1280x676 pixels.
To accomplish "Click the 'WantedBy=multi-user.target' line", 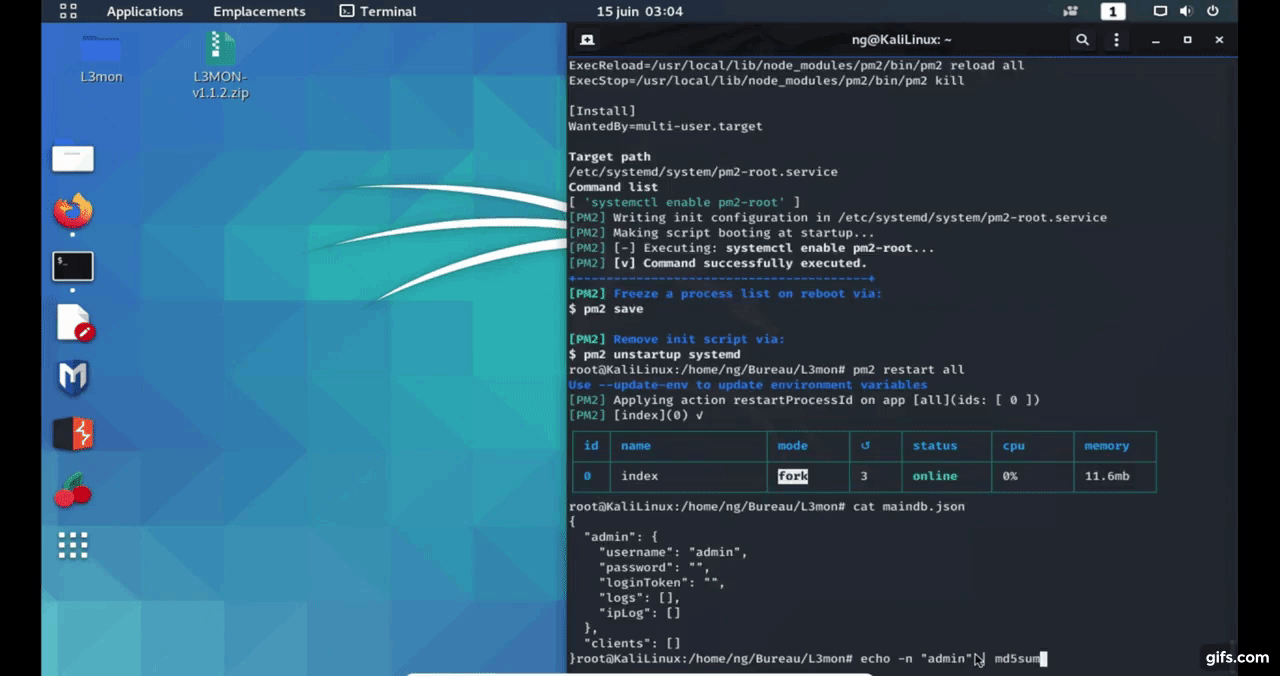I will pyautogui.click(x=666, y=127).
